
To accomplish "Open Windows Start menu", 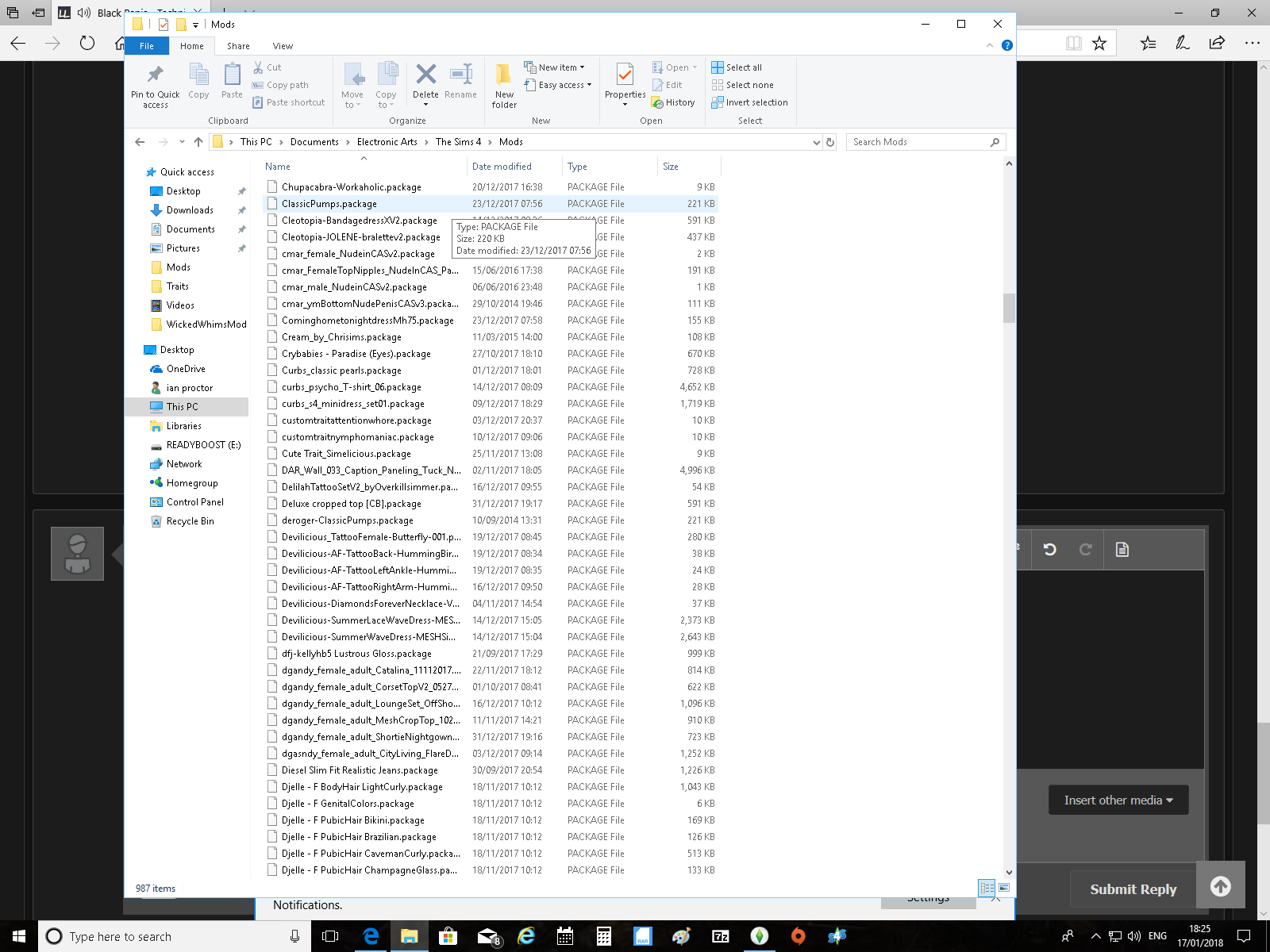I will coord(19,936).
